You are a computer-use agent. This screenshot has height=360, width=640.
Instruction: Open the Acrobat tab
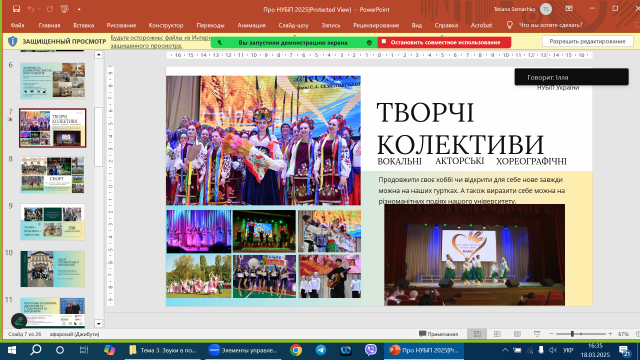coord(481,25)
